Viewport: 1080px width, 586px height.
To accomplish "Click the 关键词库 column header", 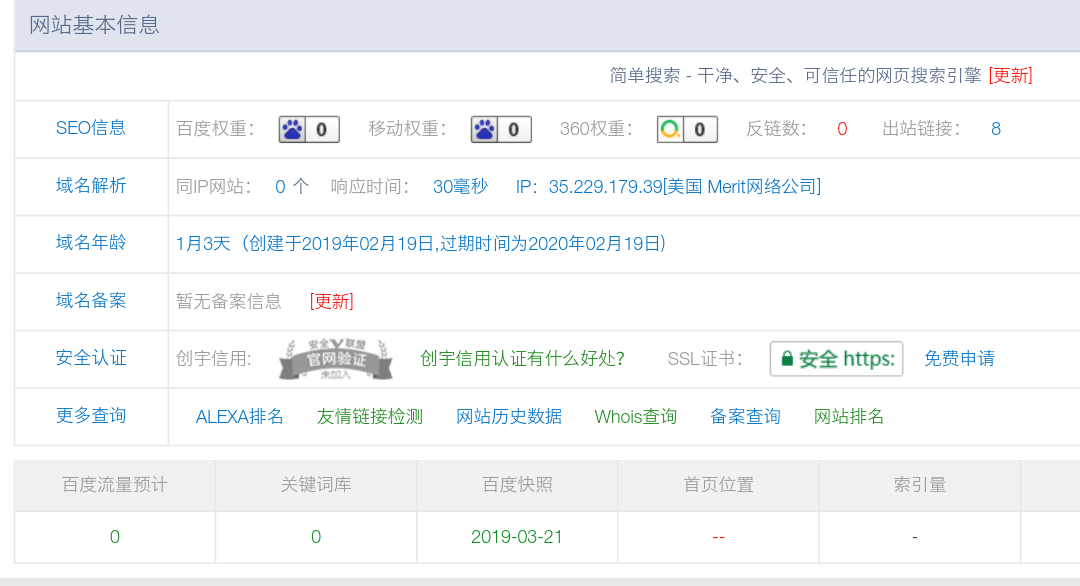I will pos(316,485).
